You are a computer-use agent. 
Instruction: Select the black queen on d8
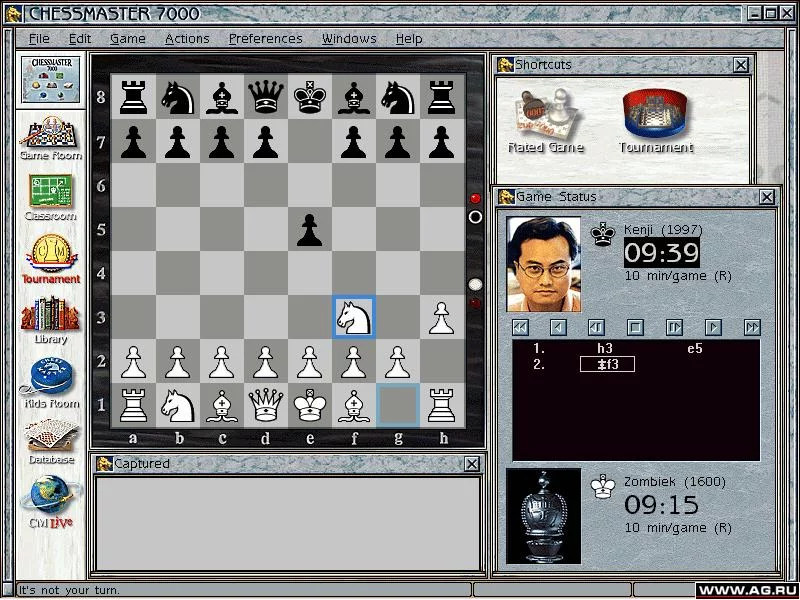(266, 97)
